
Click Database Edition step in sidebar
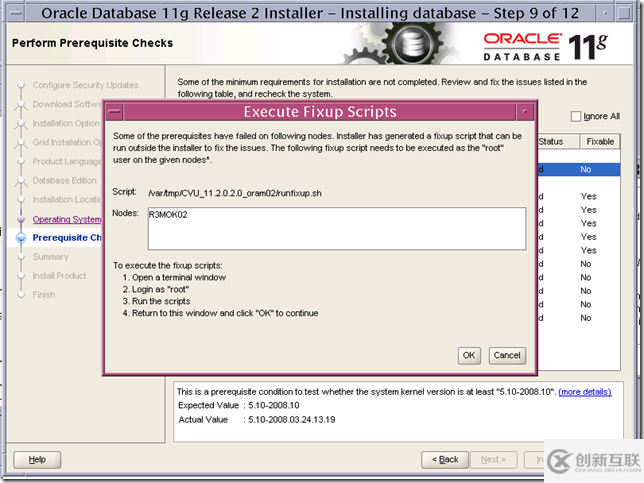coord(64,180)
